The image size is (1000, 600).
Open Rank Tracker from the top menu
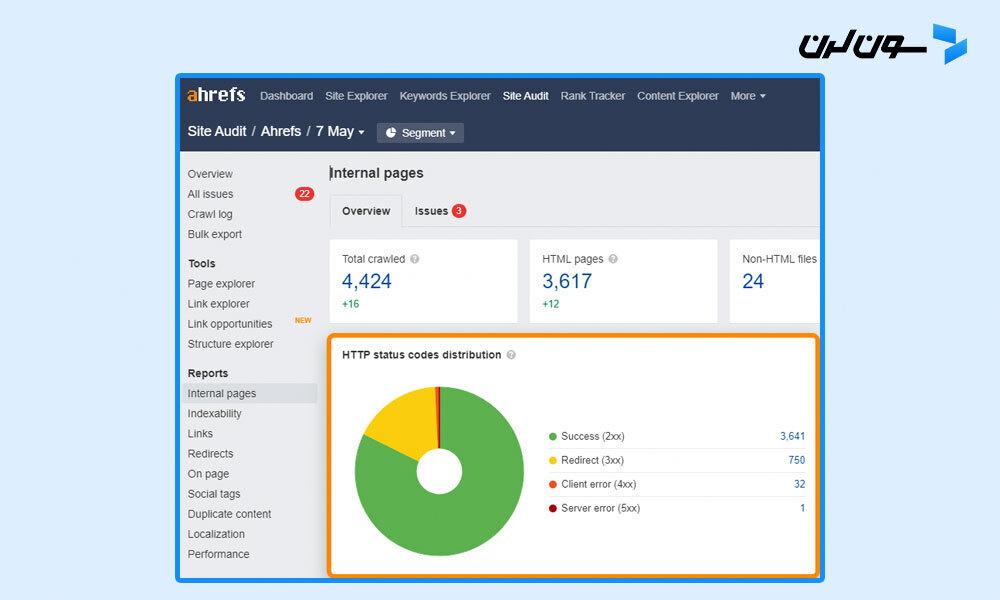pos(593,96)
